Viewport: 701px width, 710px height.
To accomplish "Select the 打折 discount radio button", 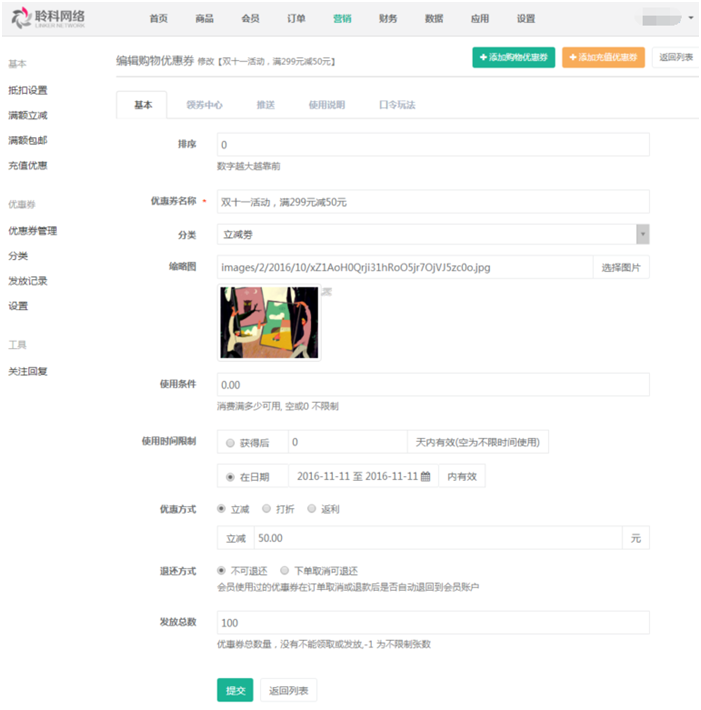I will coord(267,509).
